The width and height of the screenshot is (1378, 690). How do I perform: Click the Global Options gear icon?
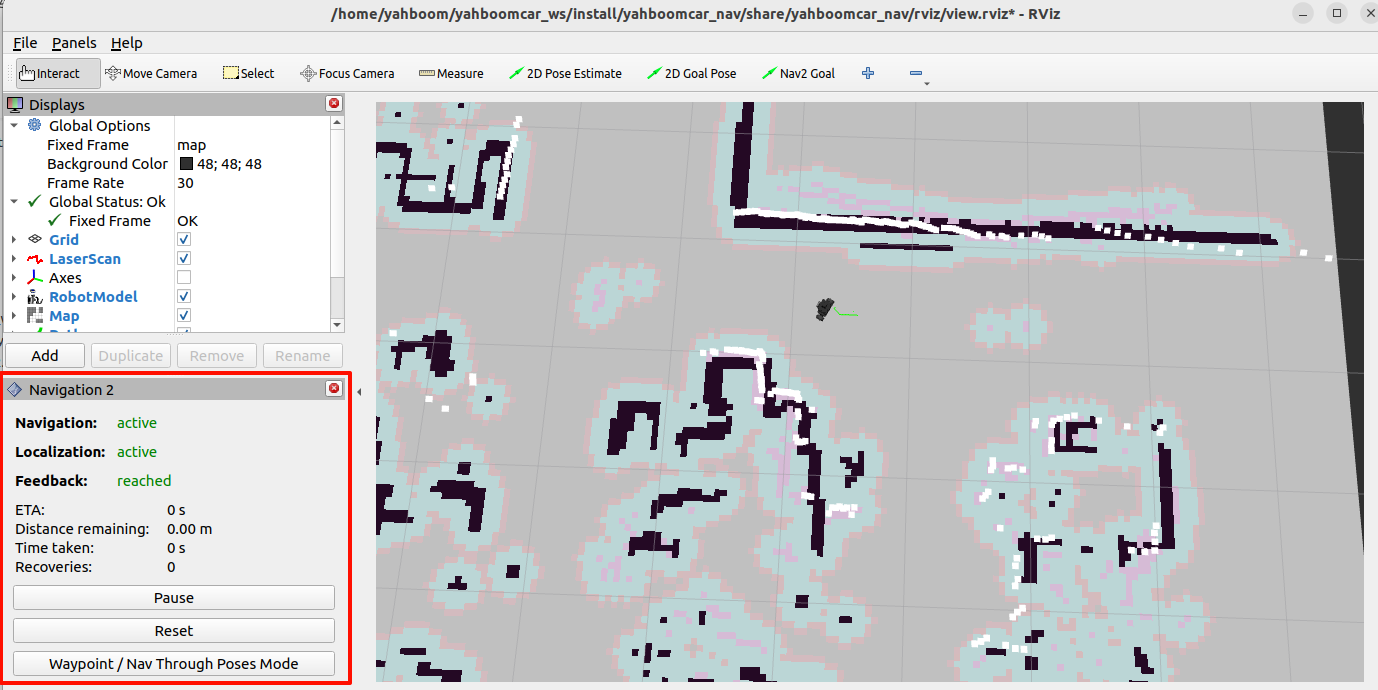pos(35,125)
